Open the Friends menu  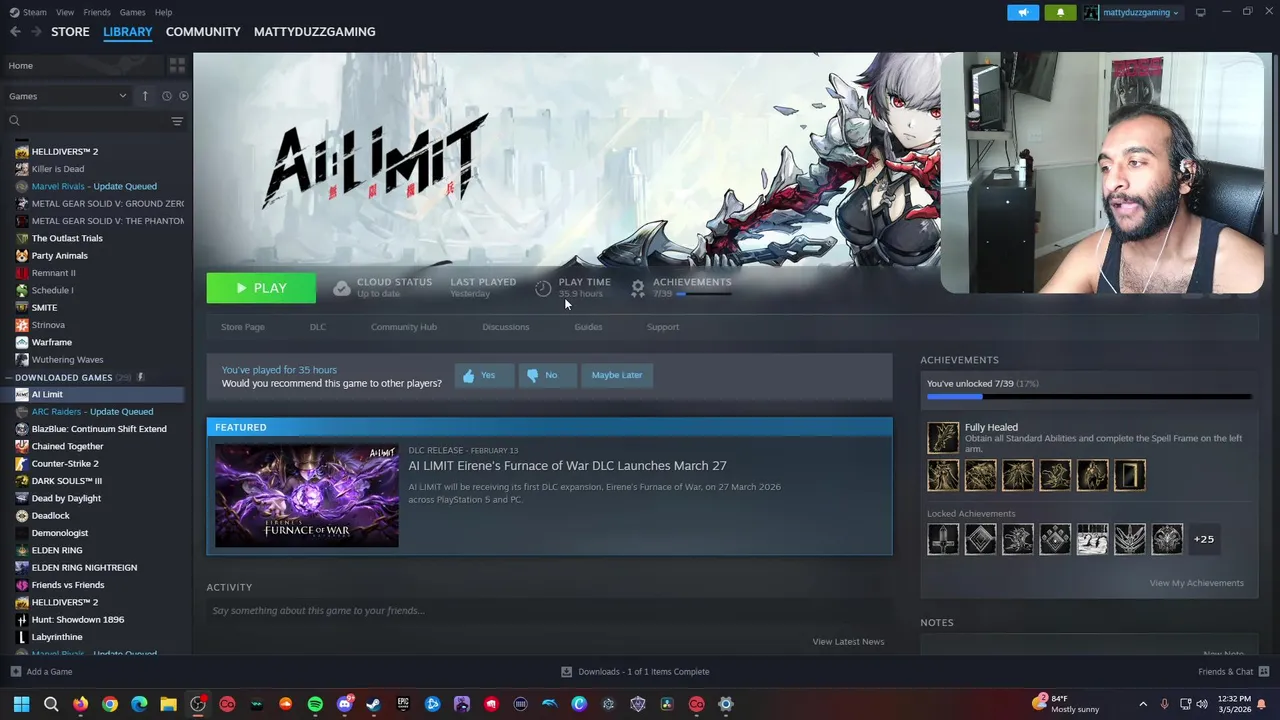97,12
